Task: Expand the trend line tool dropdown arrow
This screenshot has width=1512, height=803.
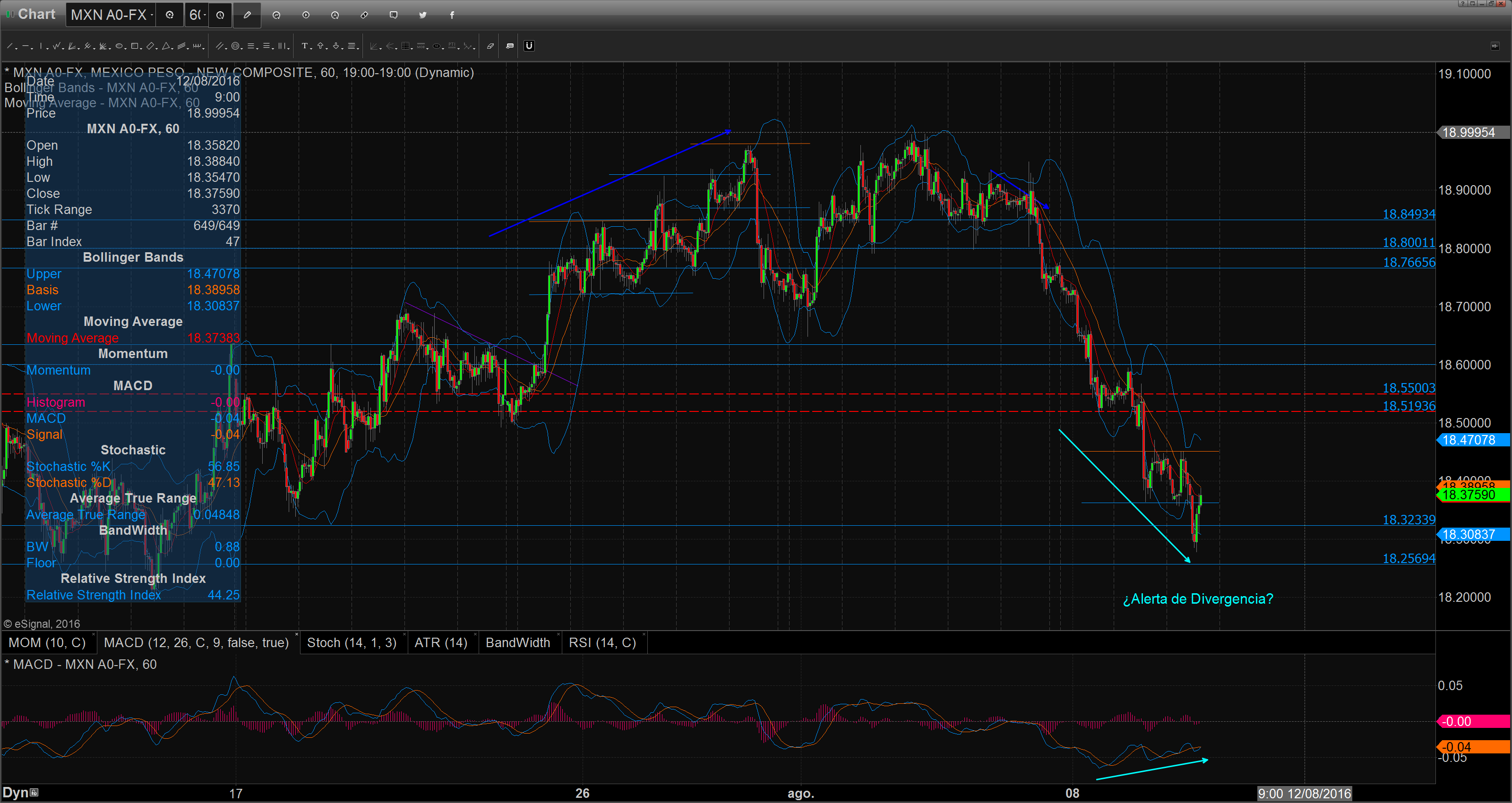Action: 17,48
